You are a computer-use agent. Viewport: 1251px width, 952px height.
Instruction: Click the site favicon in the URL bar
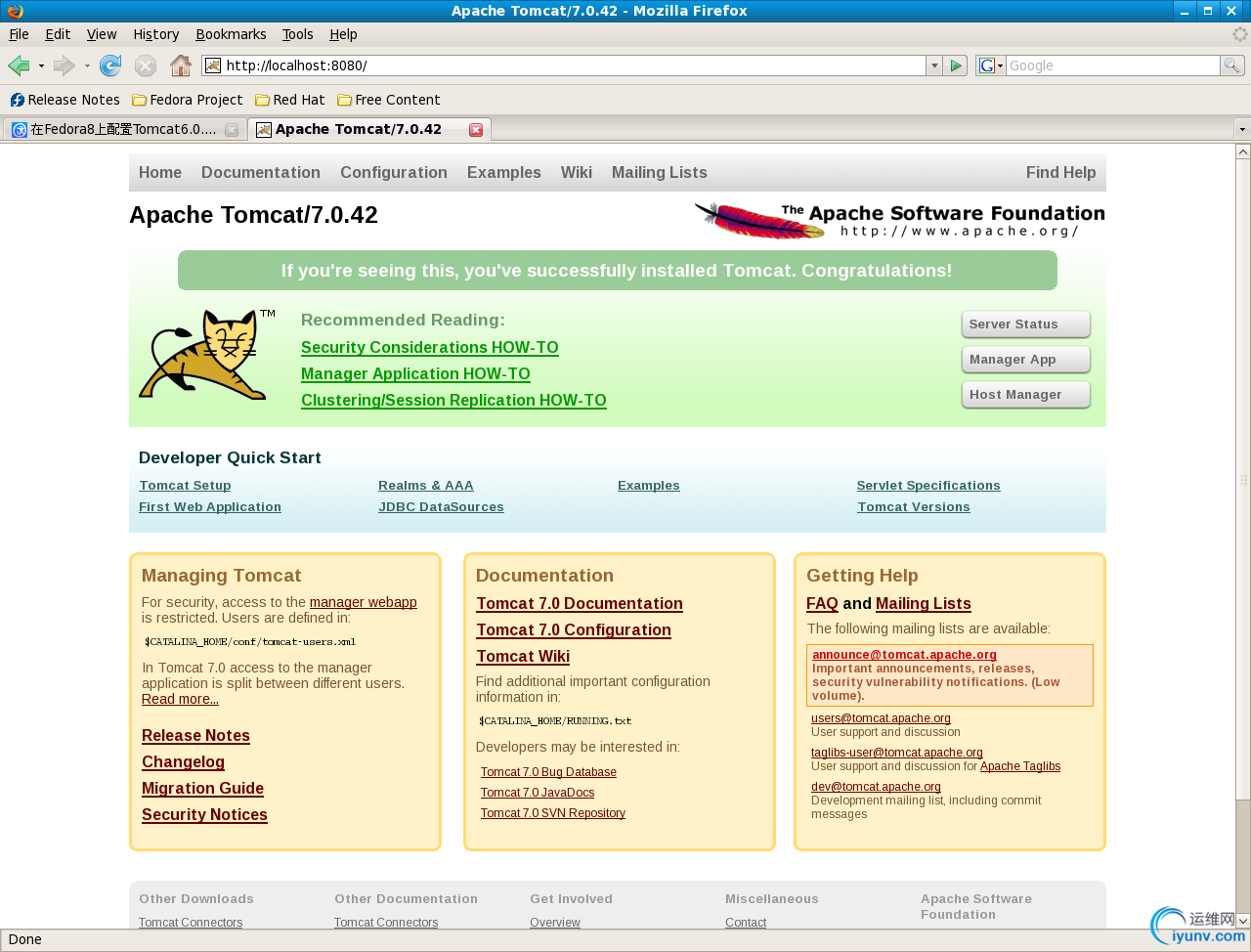tap(213, 65)
